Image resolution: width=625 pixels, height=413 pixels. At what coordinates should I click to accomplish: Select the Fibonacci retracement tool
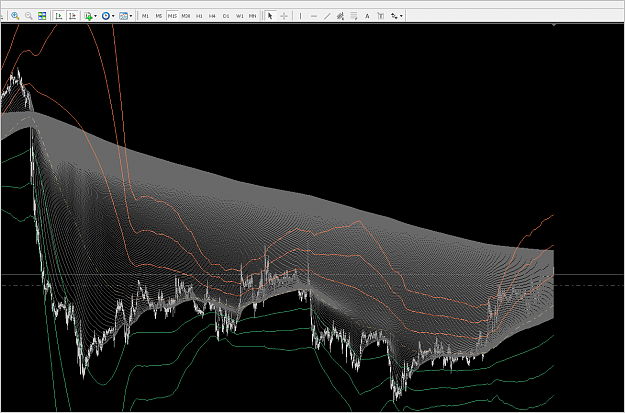[354, 16]
